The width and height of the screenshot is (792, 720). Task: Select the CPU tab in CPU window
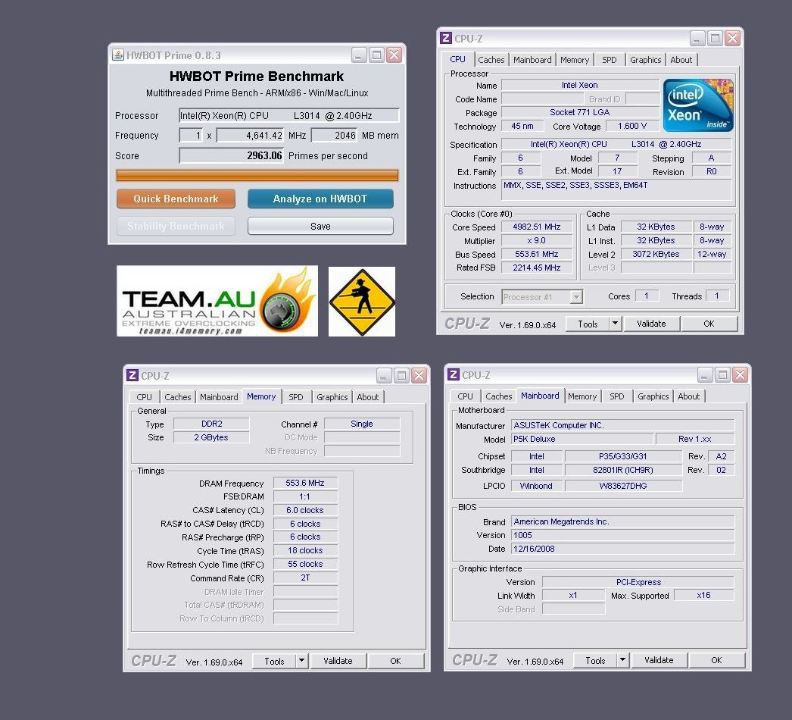point(458,59)
